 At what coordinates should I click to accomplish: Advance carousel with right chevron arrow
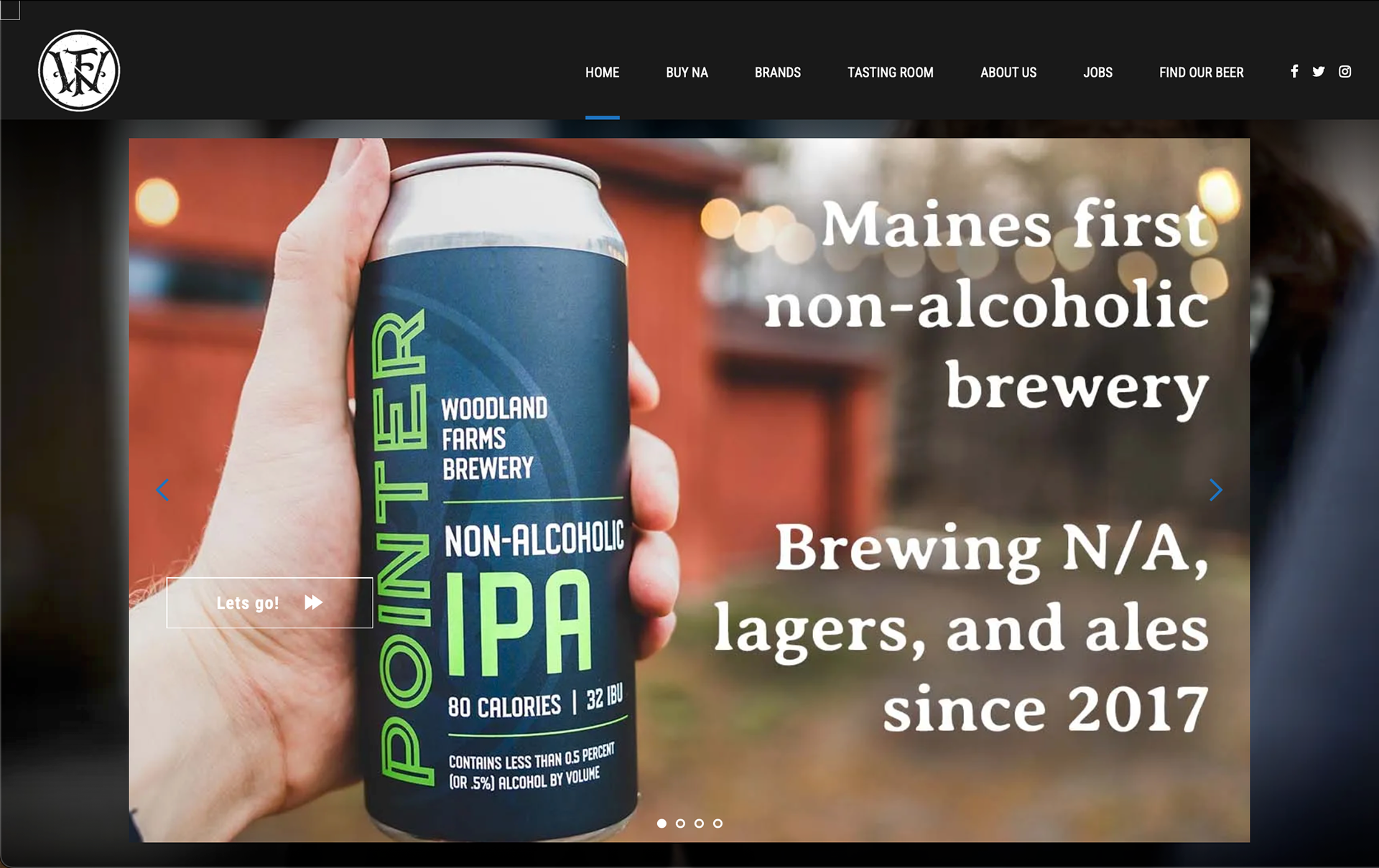coord(1215,490)
